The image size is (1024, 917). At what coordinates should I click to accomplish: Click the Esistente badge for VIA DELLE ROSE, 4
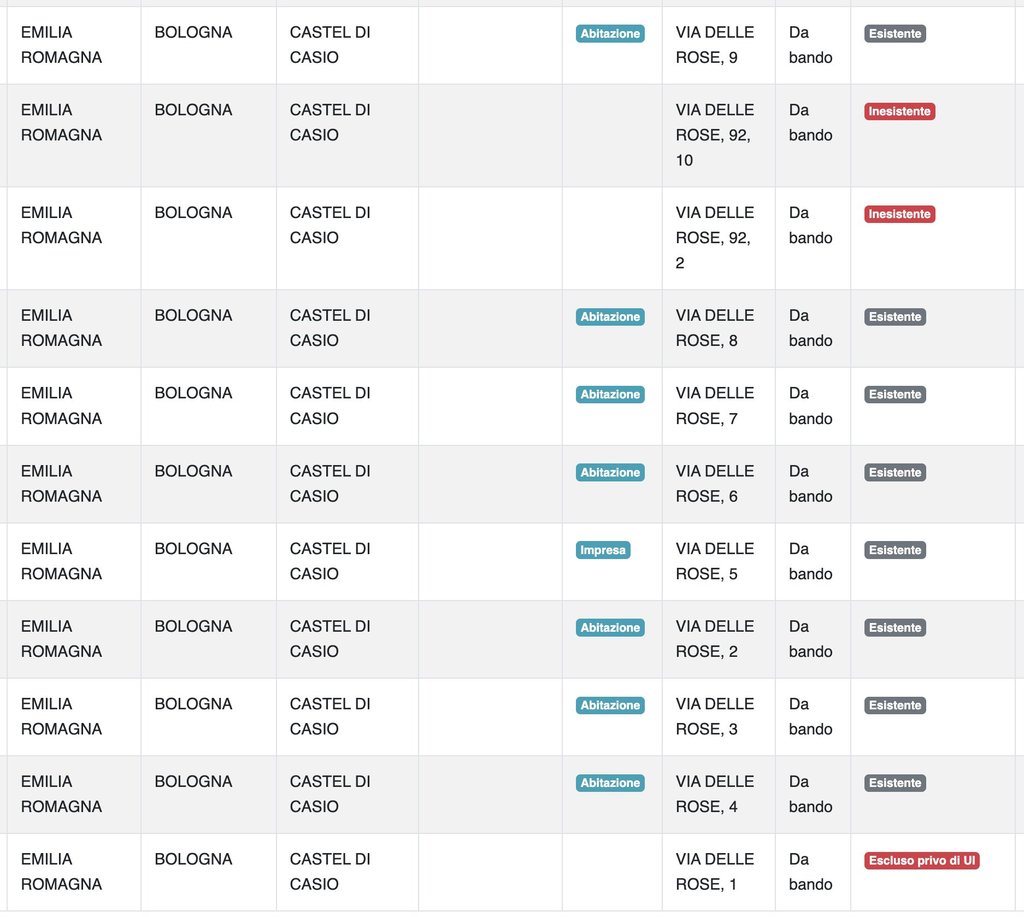[x=895, y=783]
